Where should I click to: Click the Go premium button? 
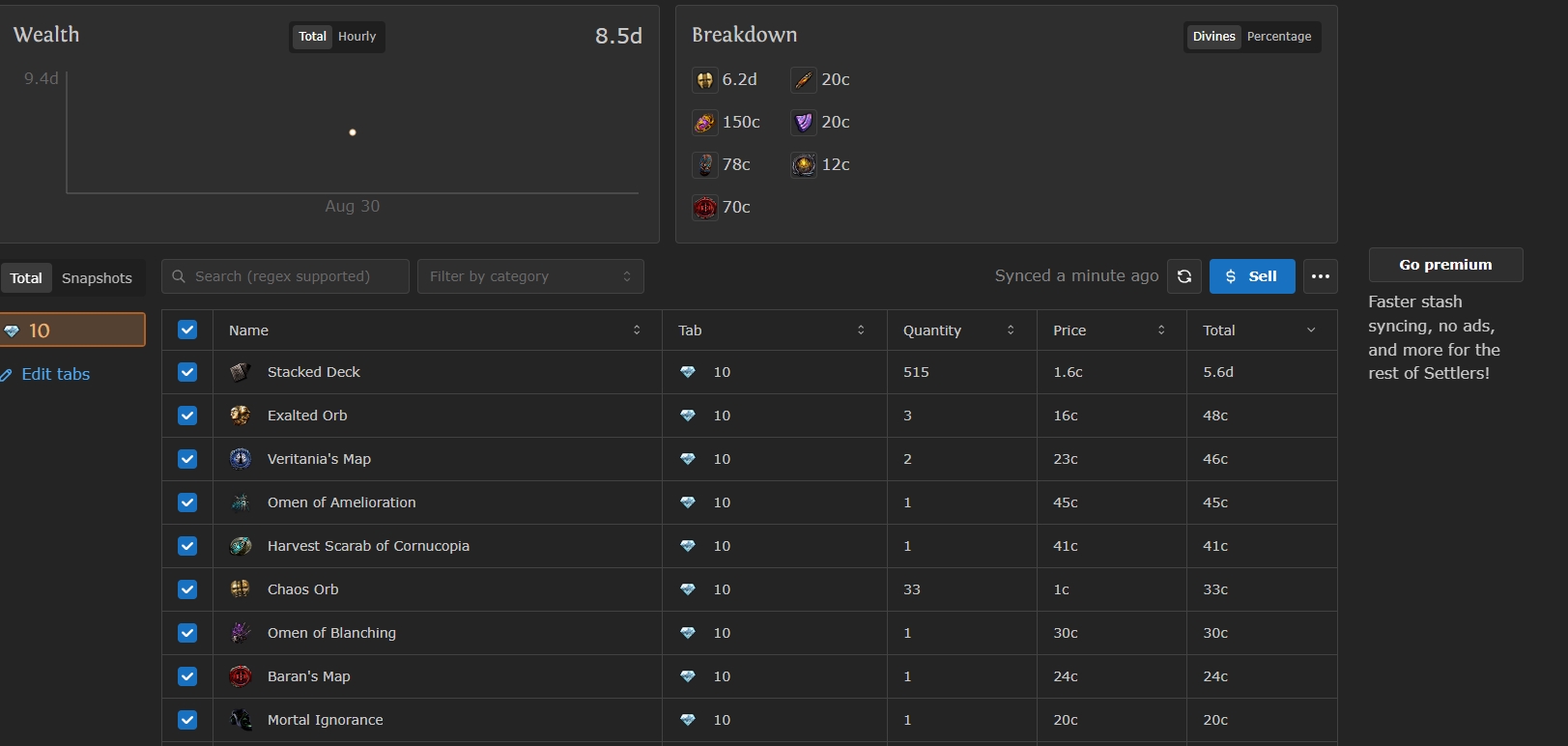[1446, 265]
